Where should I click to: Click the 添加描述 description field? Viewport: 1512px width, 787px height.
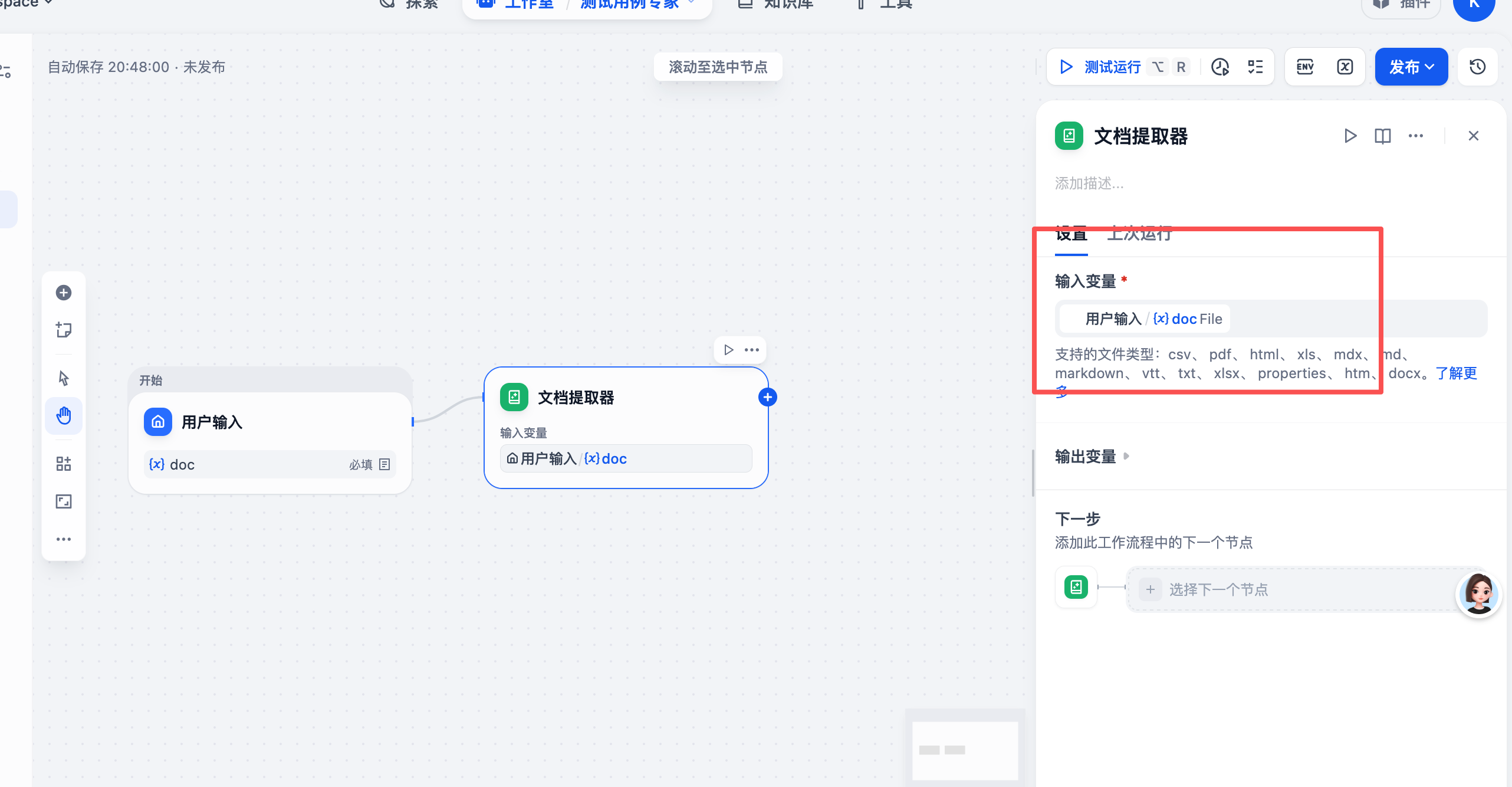pos(1089,183)
